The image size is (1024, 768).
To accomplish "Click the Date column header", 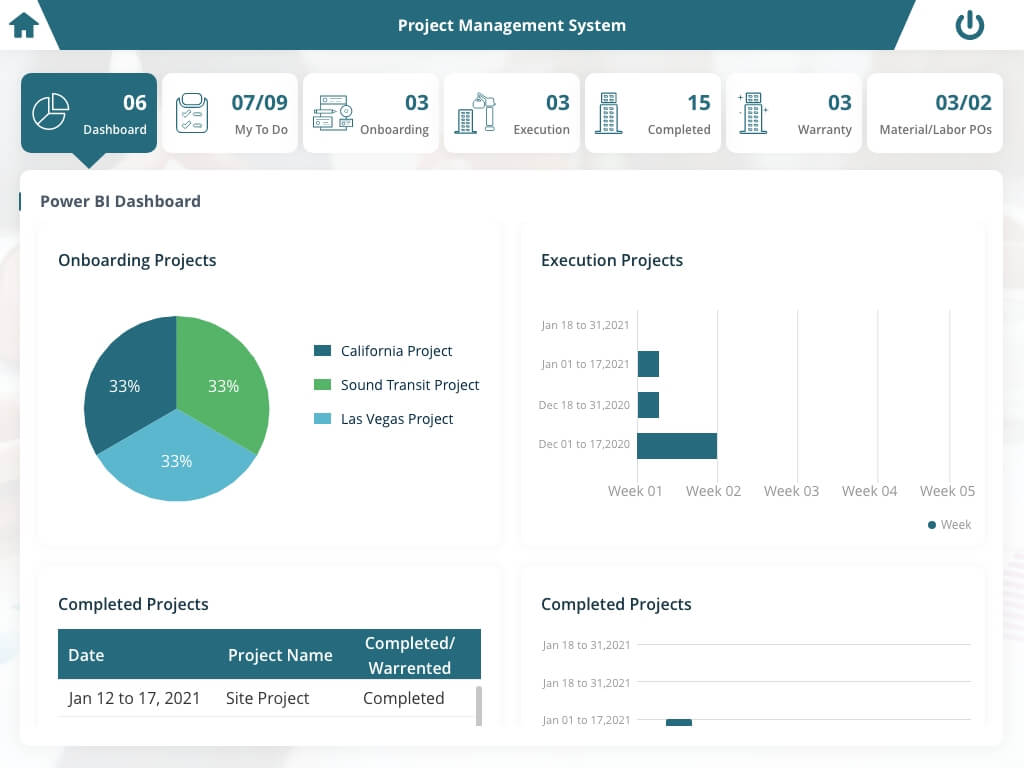I will pos(86,655).
